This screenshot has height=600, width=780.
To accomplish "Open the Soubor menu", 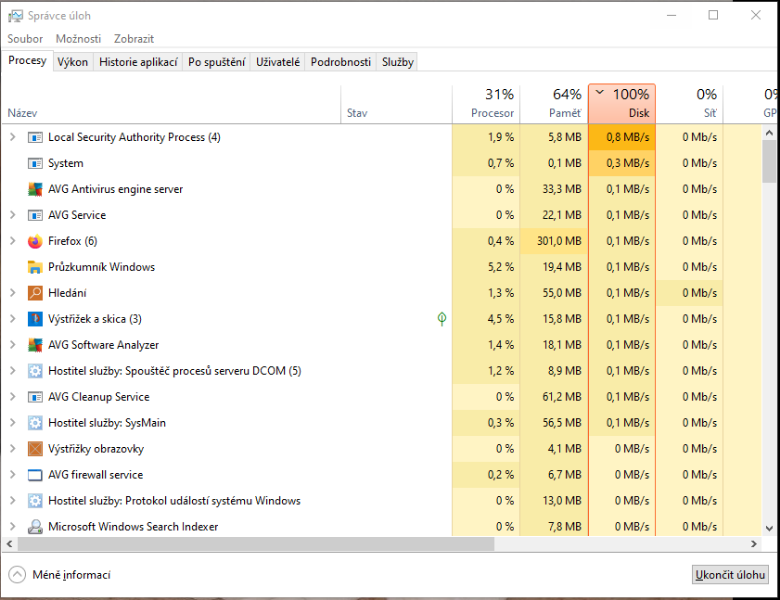I will coord(25,39).
